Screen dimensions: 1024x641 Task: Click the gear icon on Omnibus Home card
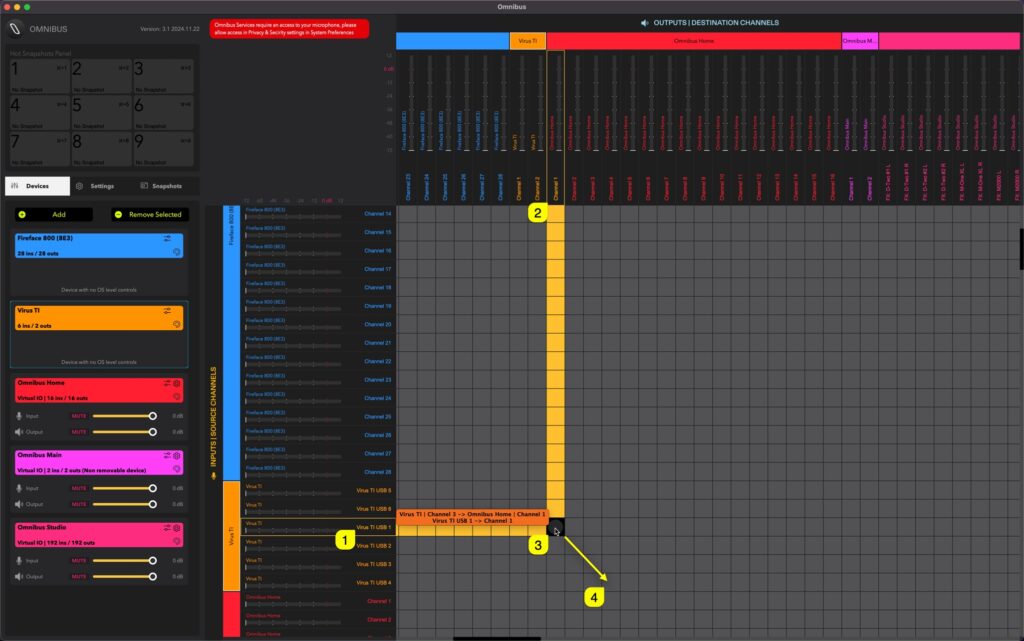pyautogui.click(x=176, y=382)
